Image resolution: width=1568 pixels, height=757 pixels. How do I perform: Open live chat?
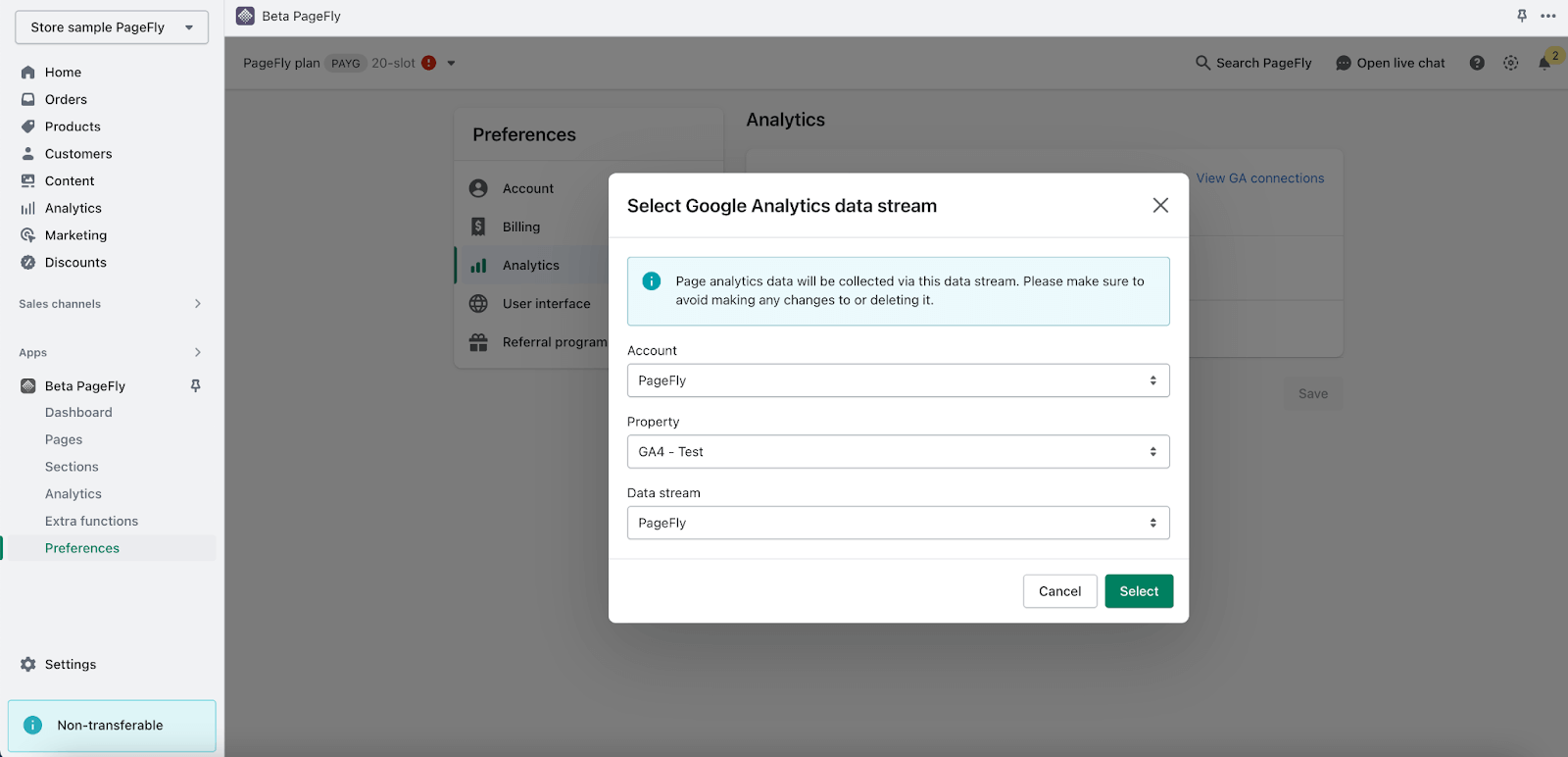coord(1390,63)
